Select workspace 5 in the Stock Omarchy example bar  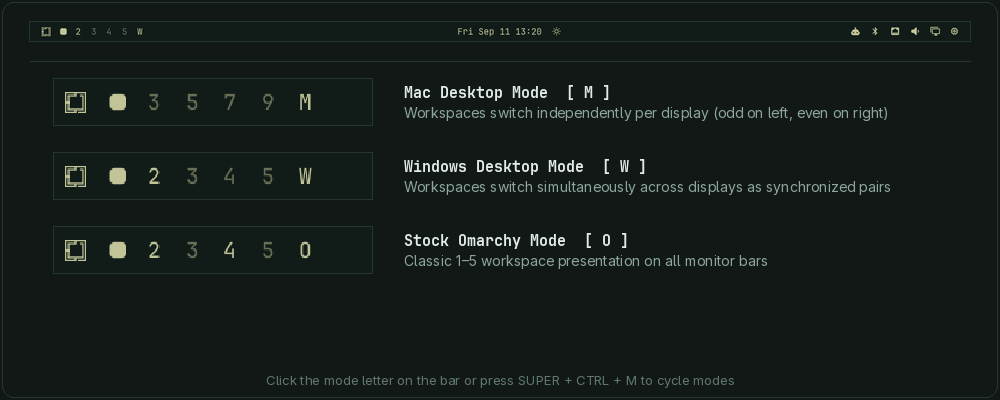pyautogui.click(x=268, y=250)
